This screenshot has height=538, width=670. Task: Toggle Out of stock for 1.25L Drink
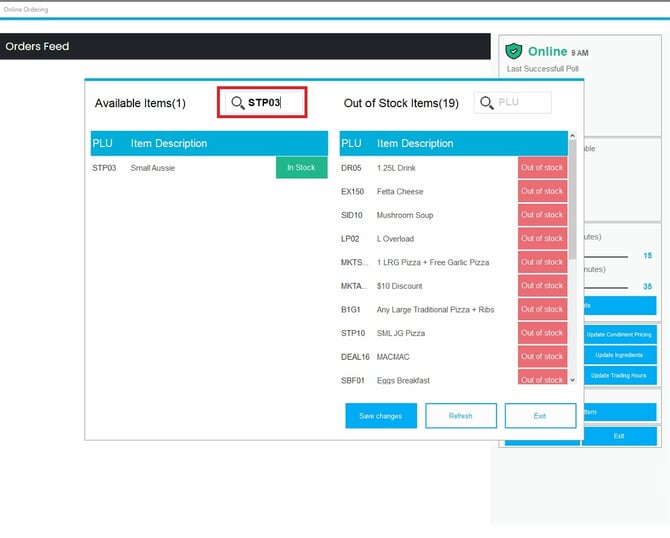click(x=542, y=168)
